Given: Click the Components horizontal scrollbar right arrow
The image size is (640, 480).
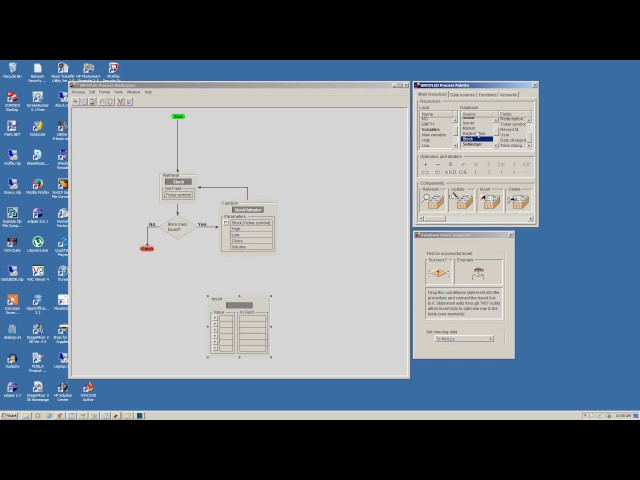Looking at the screenshot, I should 531,218.
